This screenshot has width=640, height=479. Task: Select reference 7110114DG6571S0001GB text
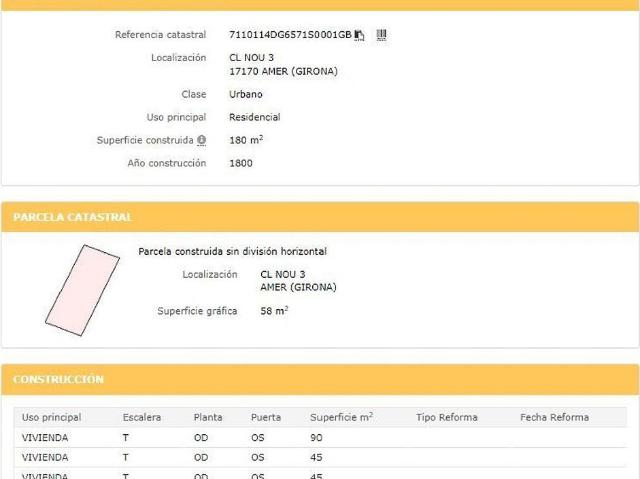290,35
